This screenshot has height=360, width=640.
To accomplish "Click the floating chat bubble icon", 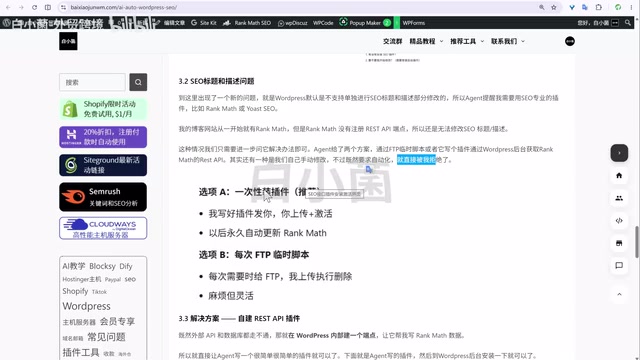I will [619, 265].
